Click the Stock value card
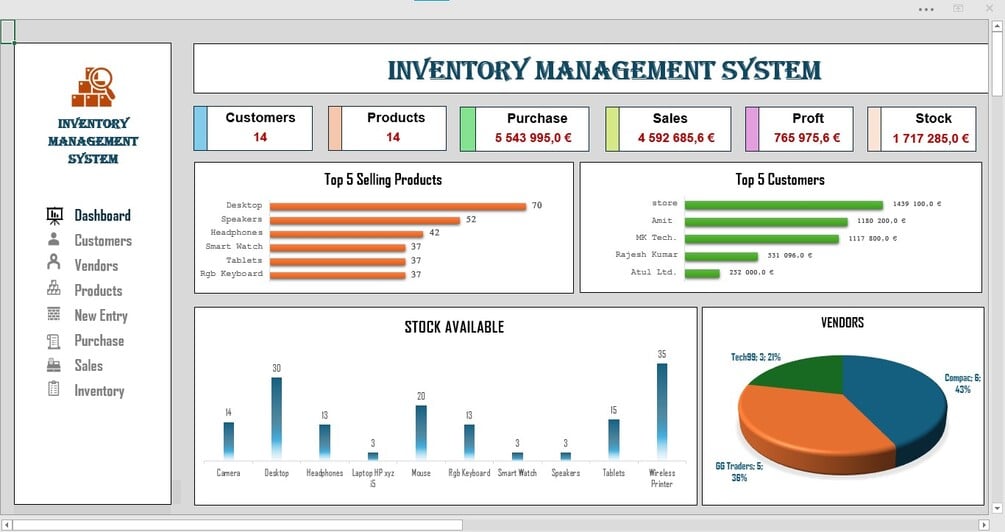This screenshot has width=1005, height=532. 922,129
